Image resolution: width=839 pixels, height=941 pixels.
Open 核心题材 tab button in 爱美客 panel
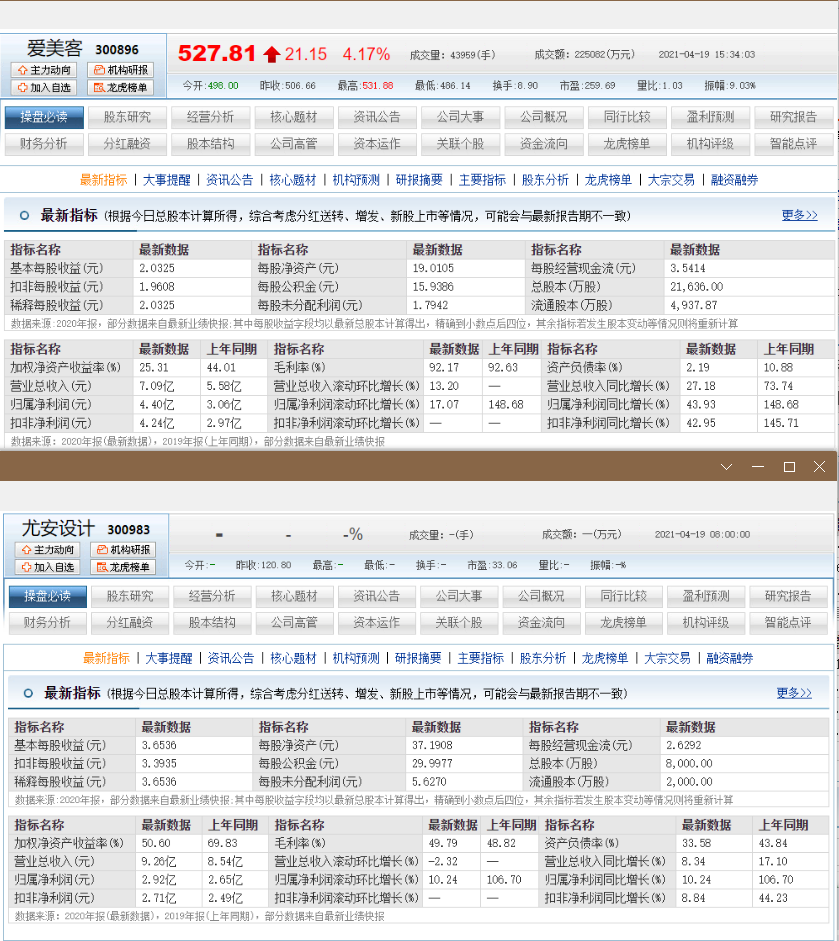(293, 117)
